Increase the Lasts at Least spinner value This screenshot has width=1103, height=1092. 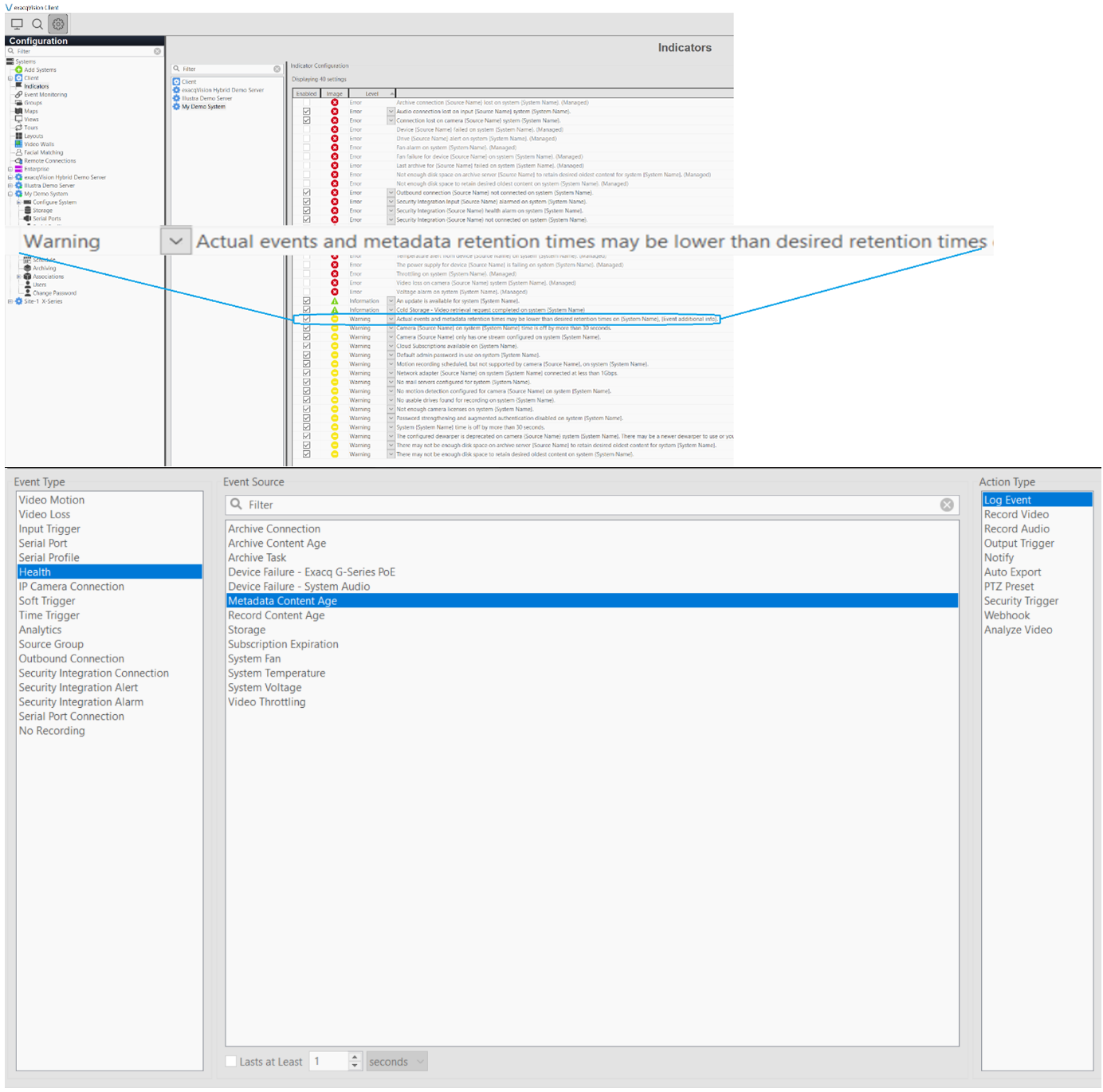[x=355, y=1057]
